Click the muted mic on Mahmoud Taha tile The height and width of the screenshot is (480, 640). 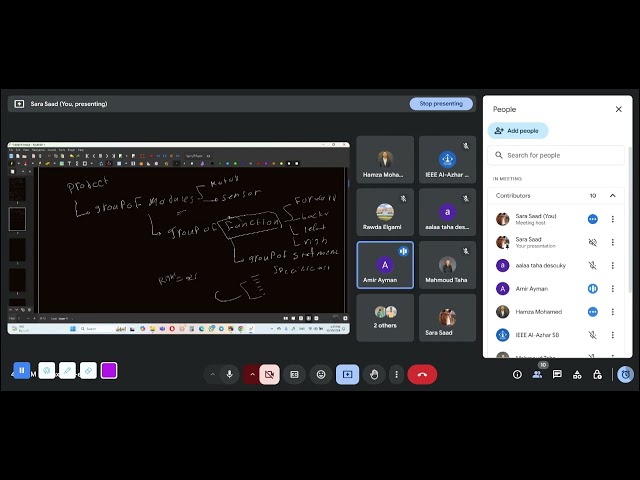pyautogui.click(x=466, y=251)
